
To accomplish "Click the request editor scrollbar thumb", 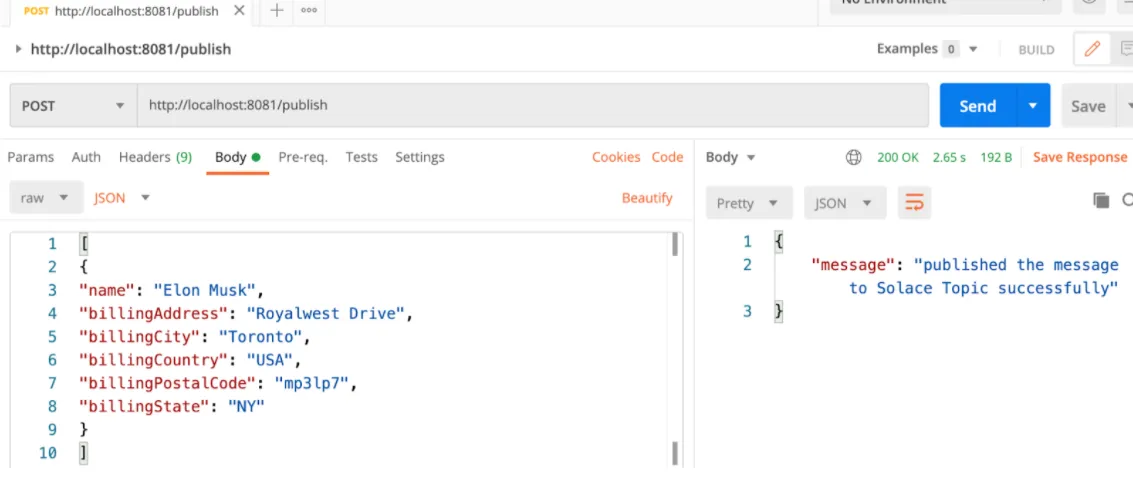I will pos(674,245).
